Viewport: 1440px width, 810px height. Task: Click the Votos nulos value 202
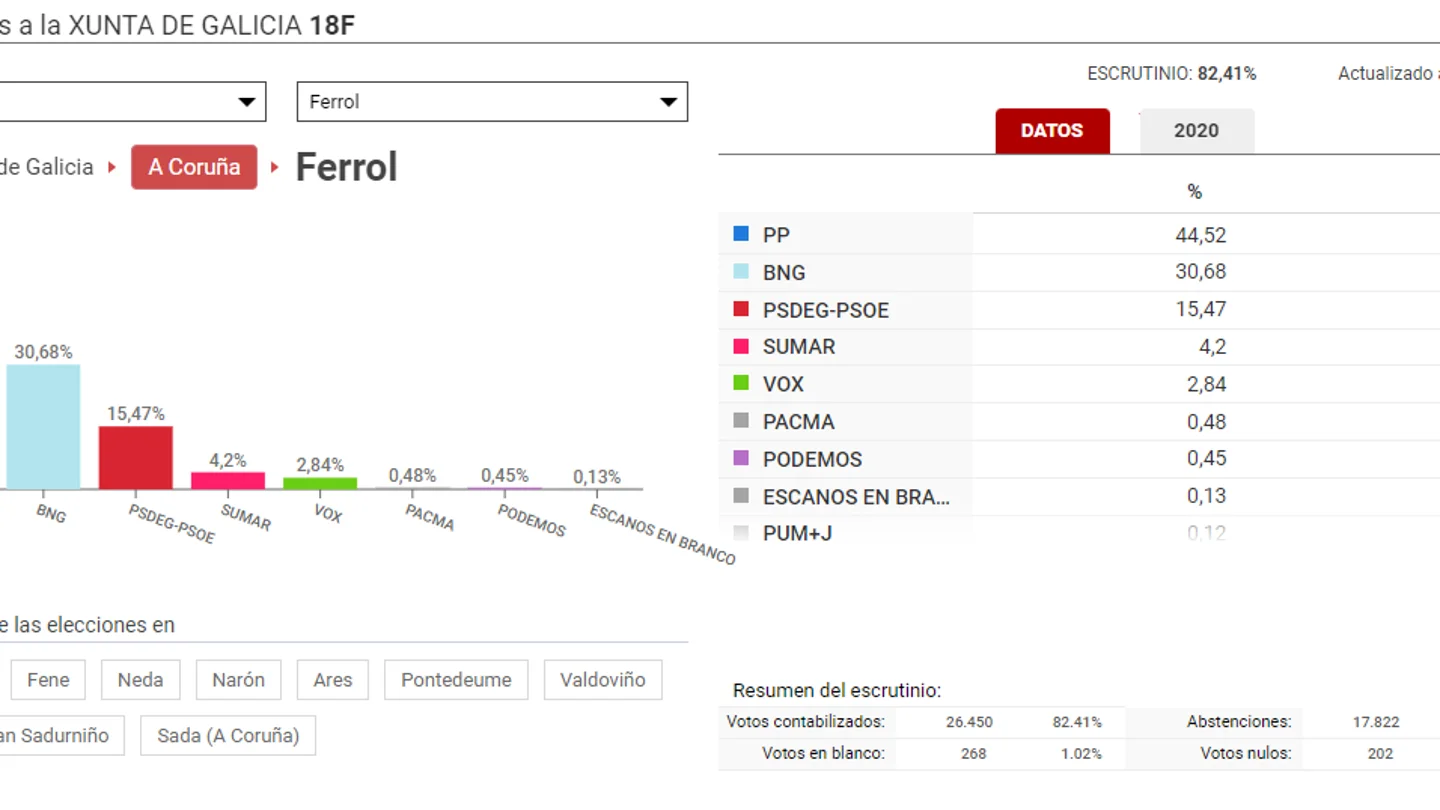coord(1380,754)
